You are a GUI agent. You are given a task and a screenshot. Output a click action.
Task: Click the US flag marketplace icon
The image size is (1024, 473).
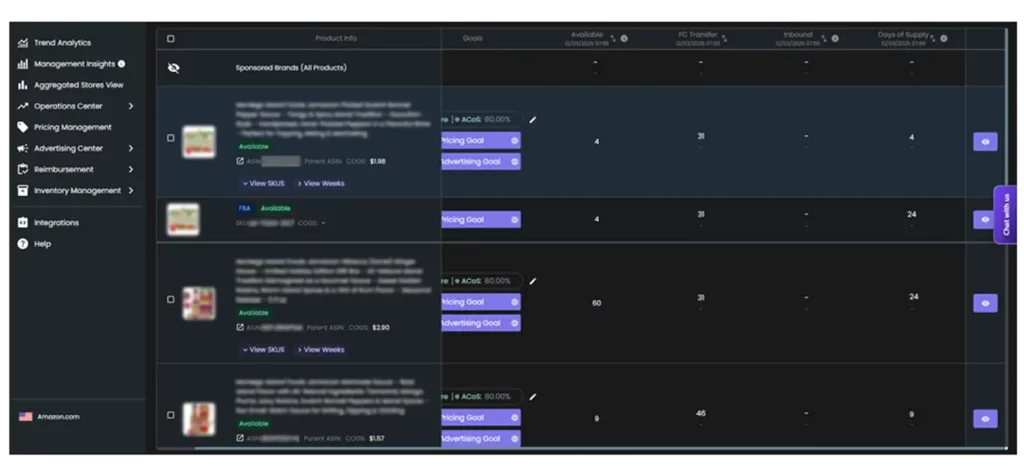point(25,417)
